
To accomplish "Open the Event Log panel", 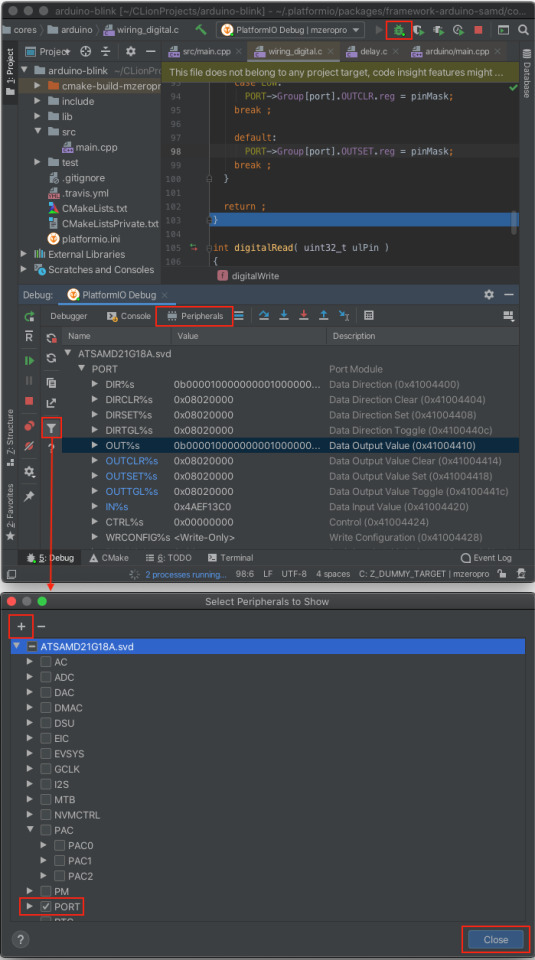I will pyautogui.click(x=486, y=558).
